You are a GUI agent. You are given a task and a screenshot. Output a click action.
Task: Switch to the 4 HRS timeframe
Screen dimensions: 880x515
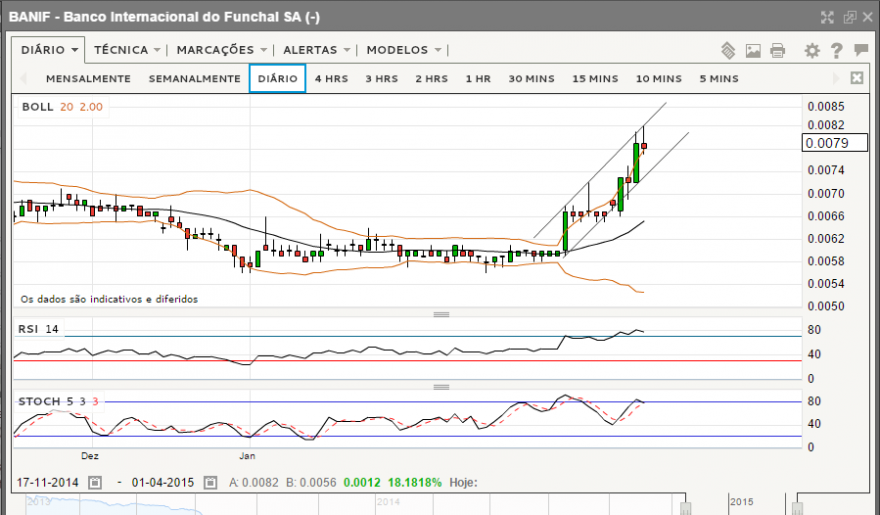point(331,79)
